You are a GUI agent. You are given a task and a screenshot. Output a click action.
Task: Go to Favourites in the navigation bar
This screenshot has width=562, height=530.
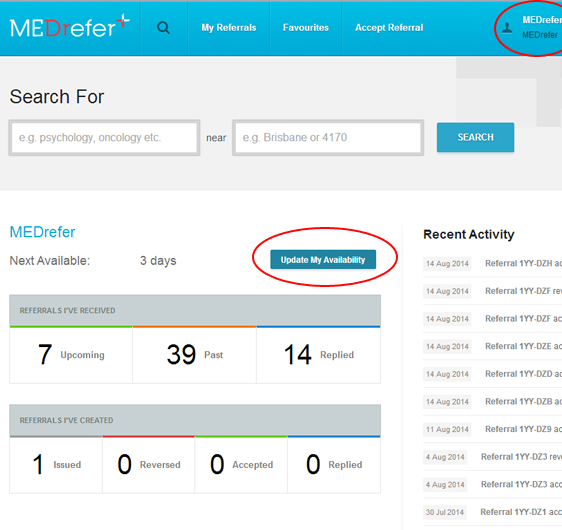coord(306,28)
